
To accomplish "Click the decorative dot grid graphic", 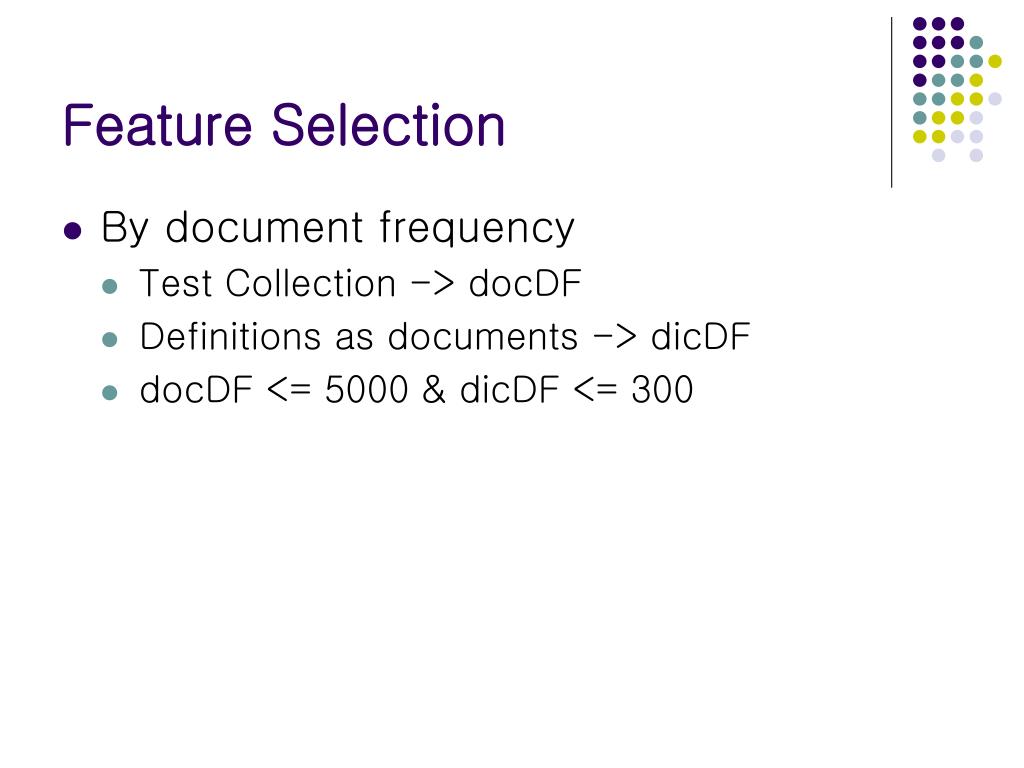I will coord(957,89).
